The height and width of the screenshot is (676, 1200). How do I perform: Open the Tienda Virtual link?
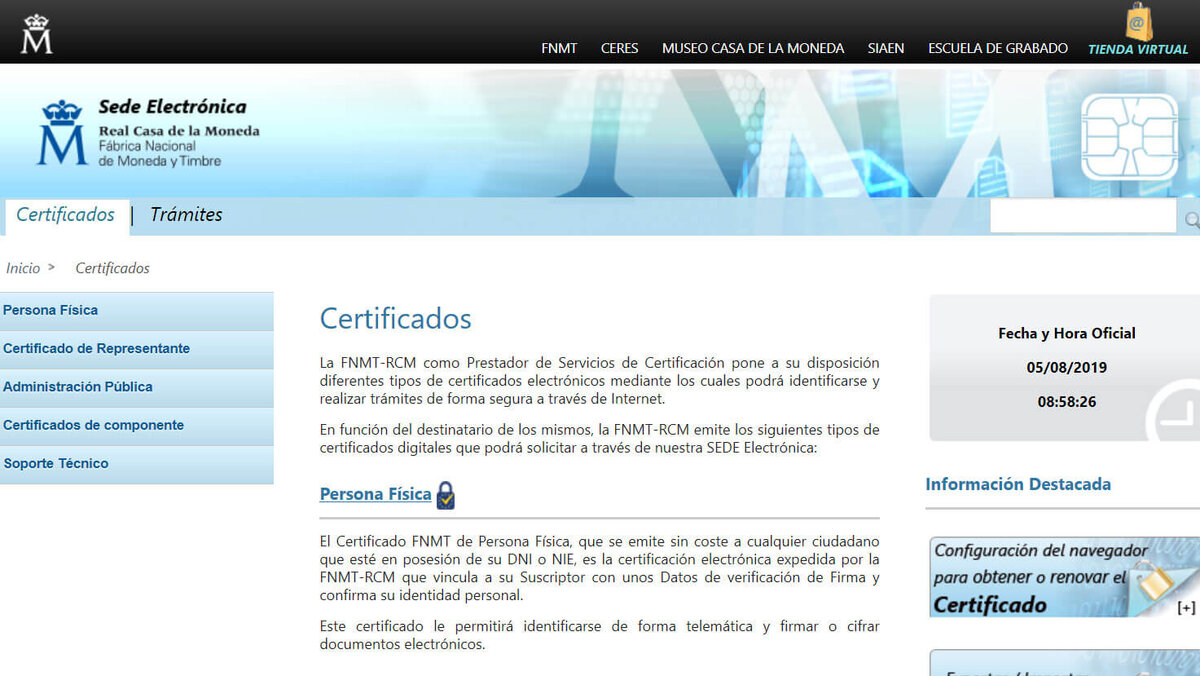pos(1138,49)
